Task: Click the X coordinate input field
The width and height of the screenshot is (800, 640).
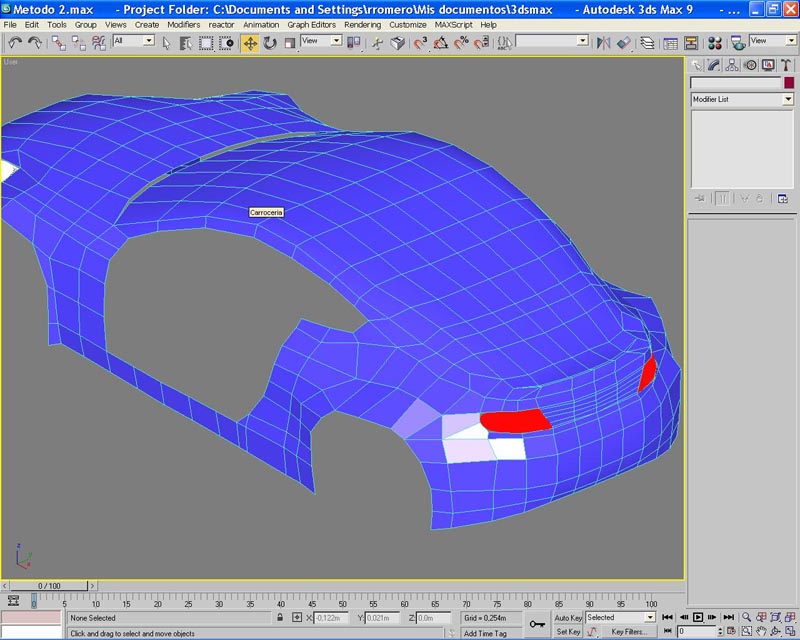Action: tap(335, 618)
